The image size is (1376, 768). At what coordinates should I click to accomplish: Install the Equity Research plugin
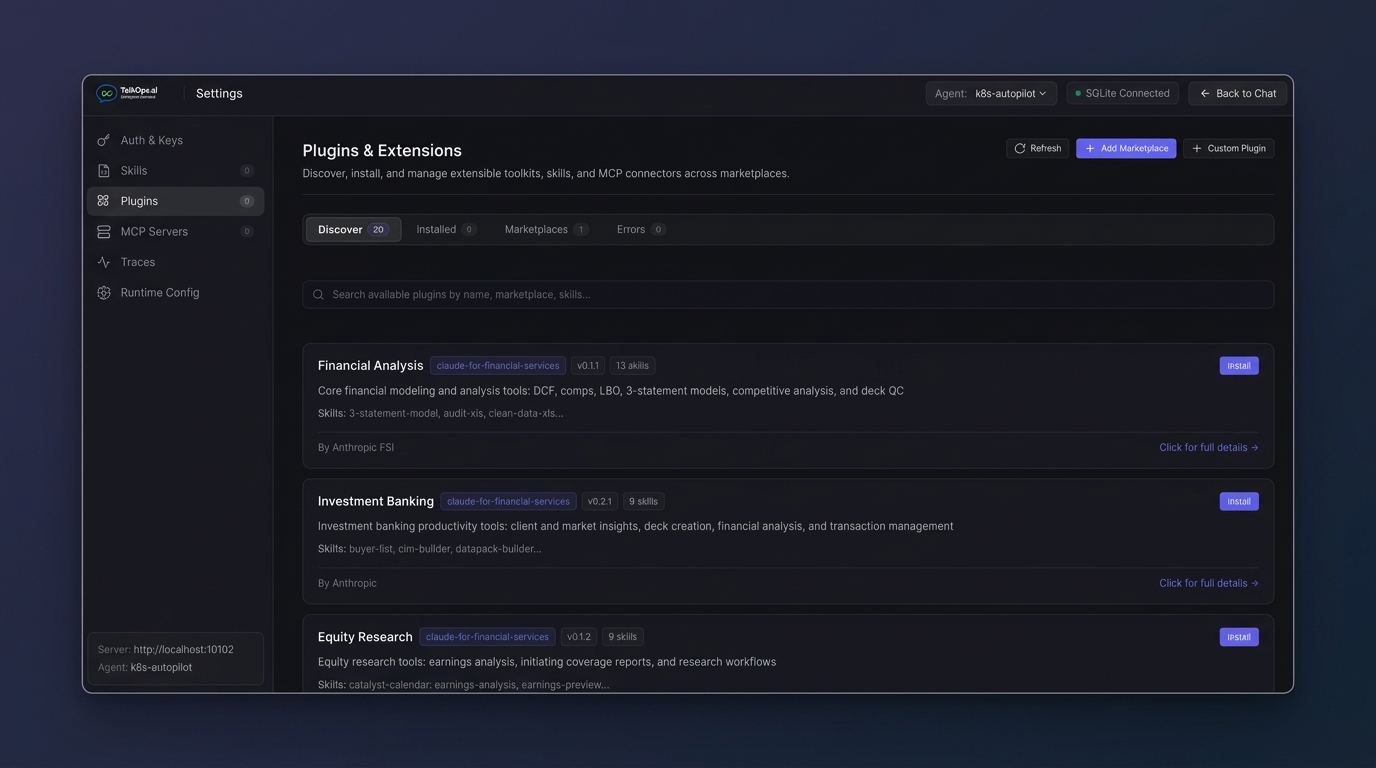[1239, 637]
